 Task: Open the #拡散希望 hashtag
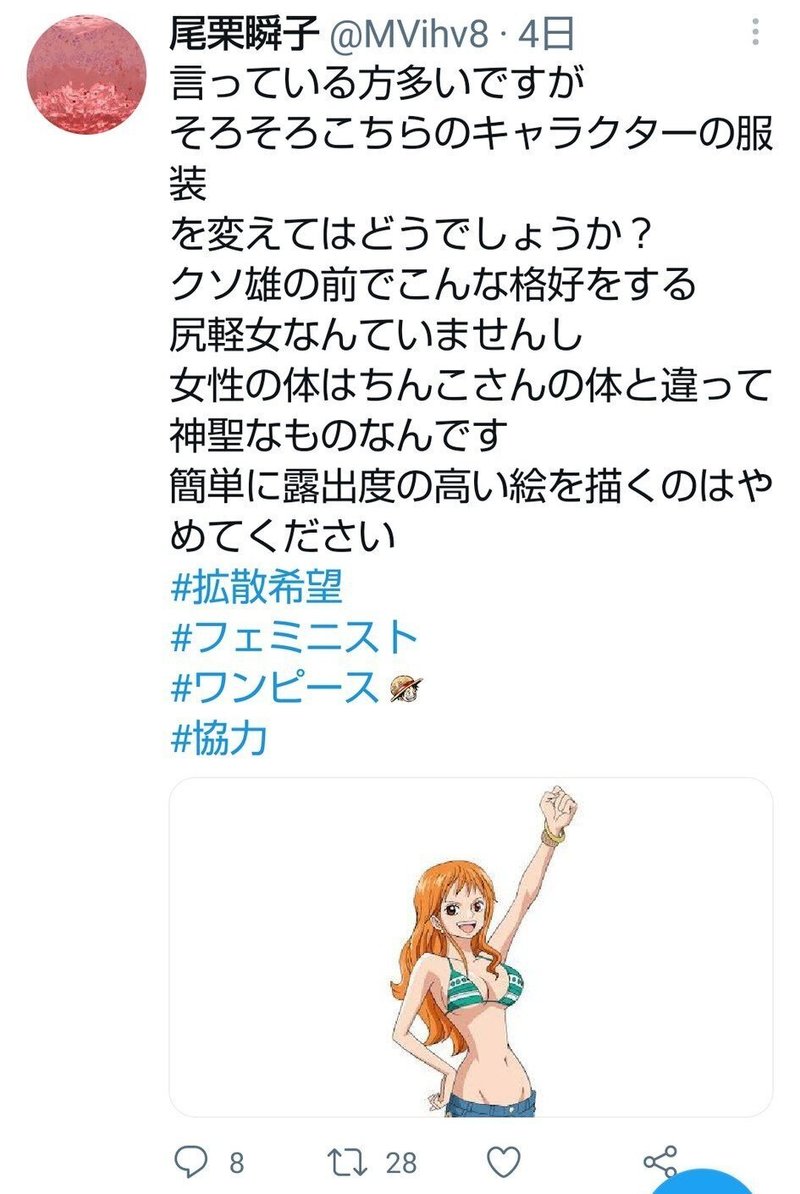(x=257, y=587)
